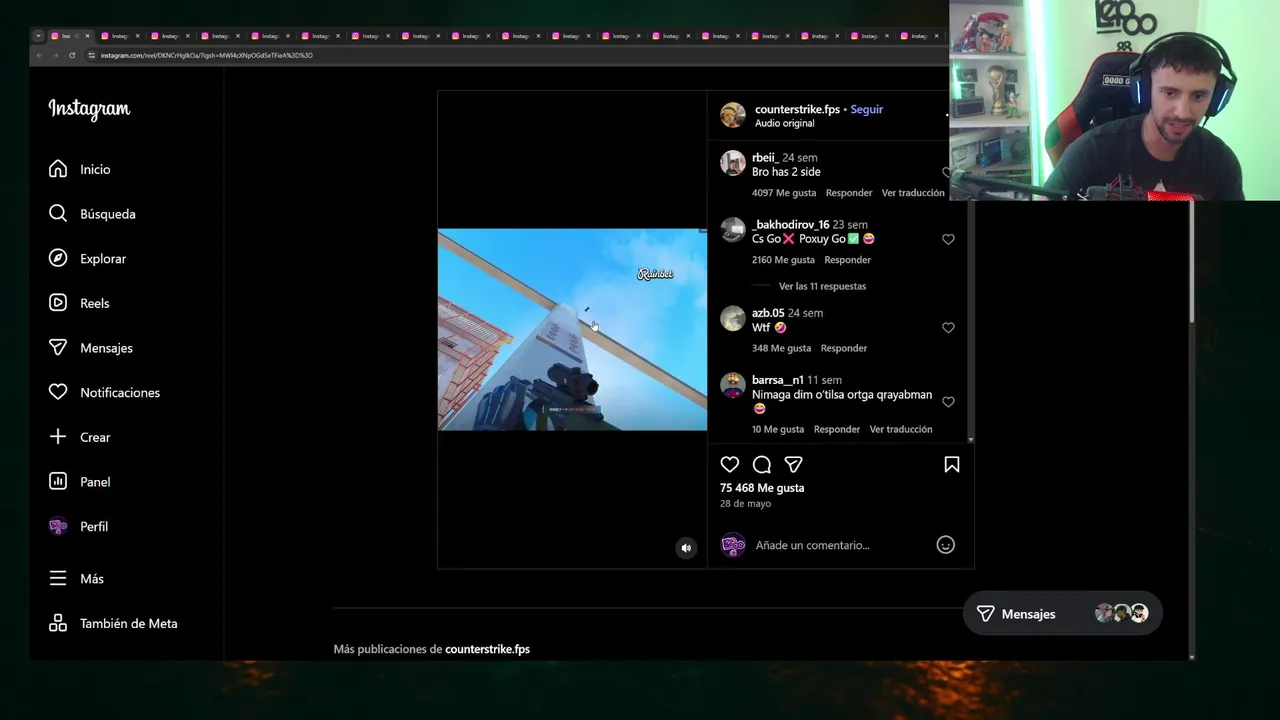
Task: Go to Inicio in Instagram sidebar
Action: 80,169
